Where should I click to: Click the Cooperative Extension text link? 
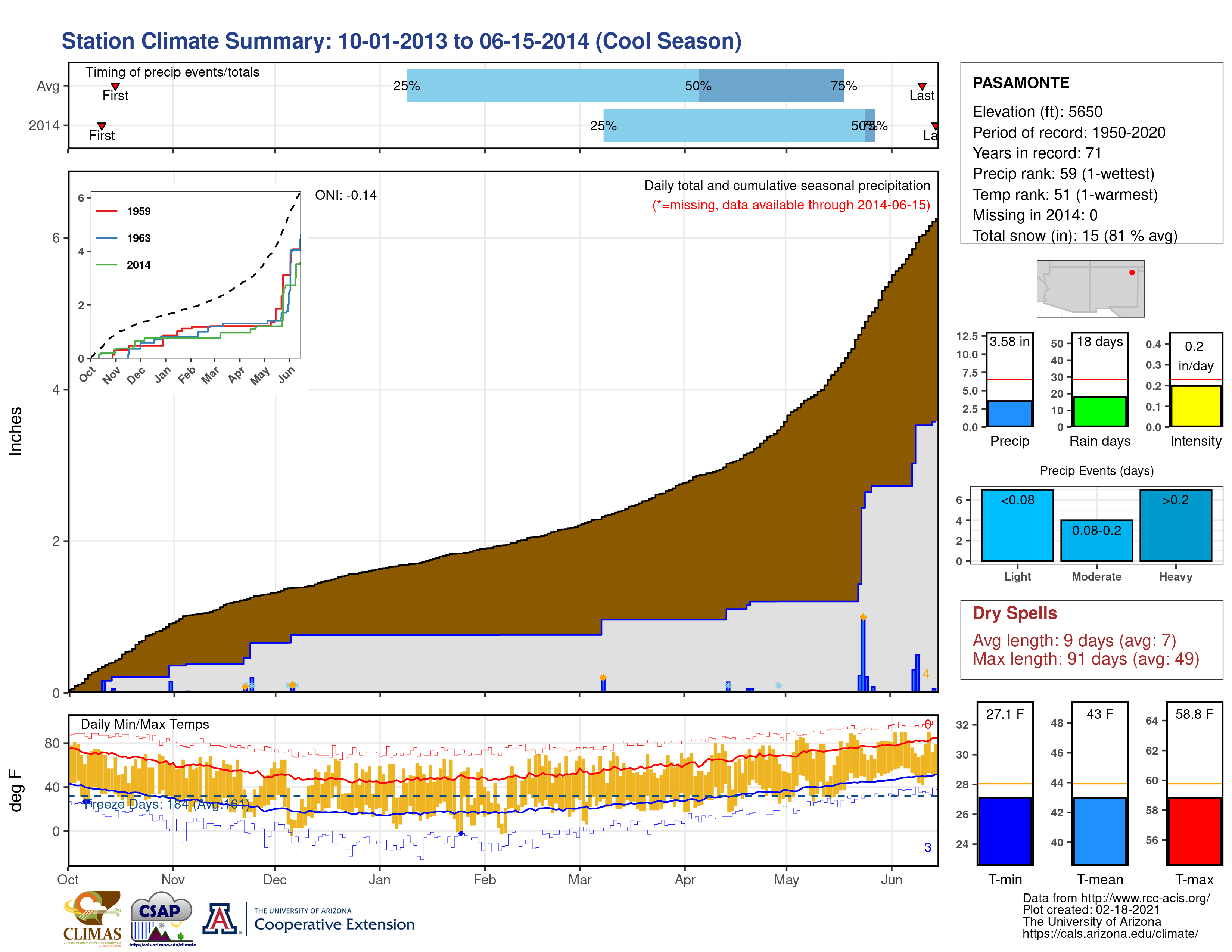coord(334,924)
